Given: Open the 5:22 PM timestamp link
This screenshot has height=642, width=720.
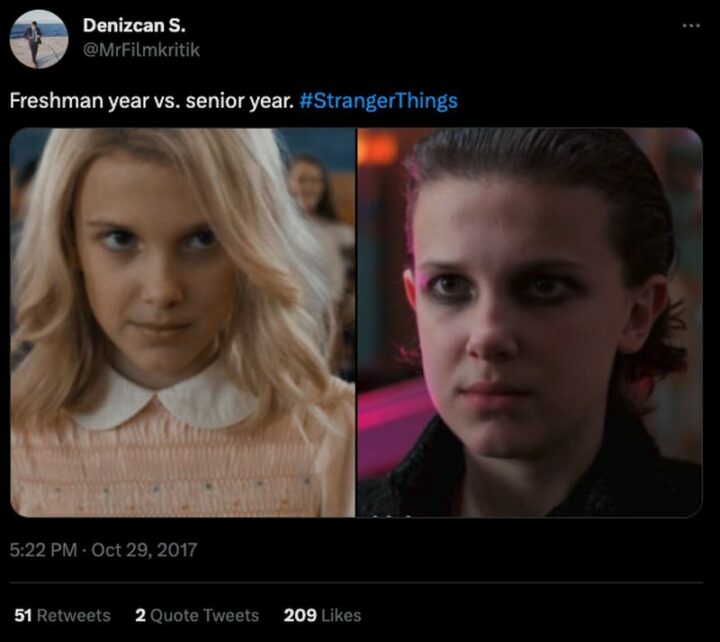Looking at the screenshot, I should tap(44, 550).
